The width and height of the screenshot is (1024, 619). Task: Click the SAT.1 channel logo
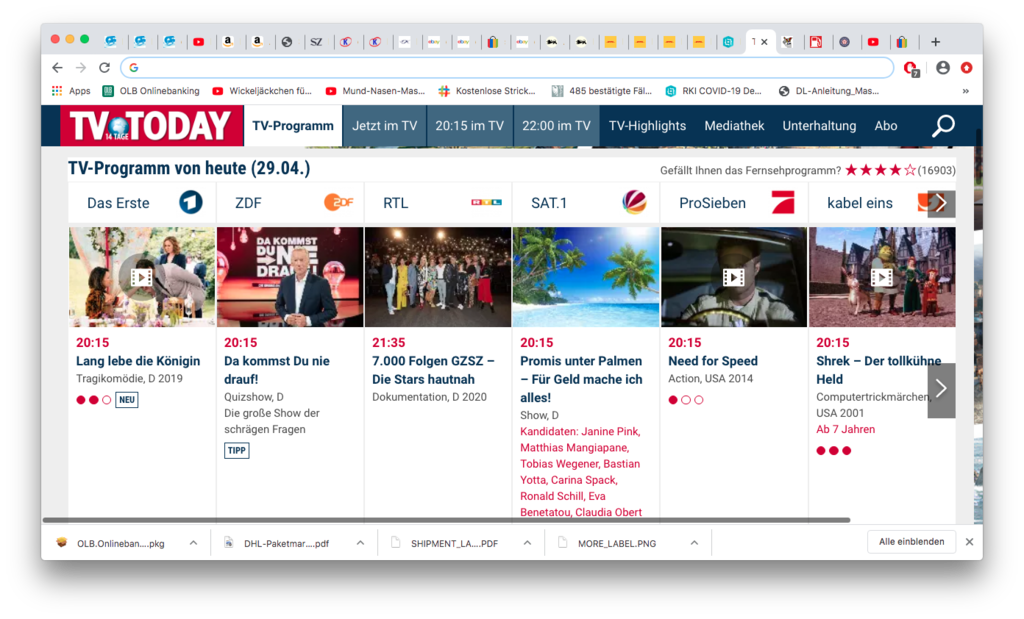[x=634, y=202]
